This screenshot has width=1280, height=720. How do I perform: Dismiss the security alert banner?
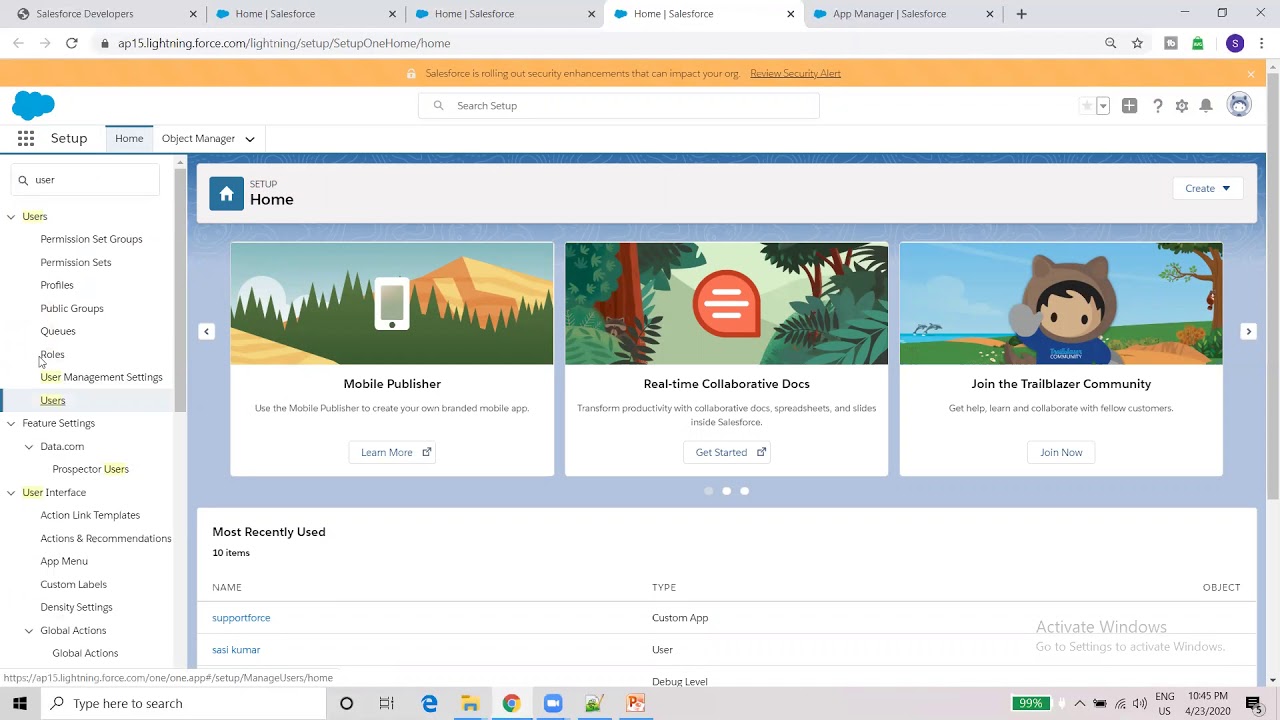1250,74
